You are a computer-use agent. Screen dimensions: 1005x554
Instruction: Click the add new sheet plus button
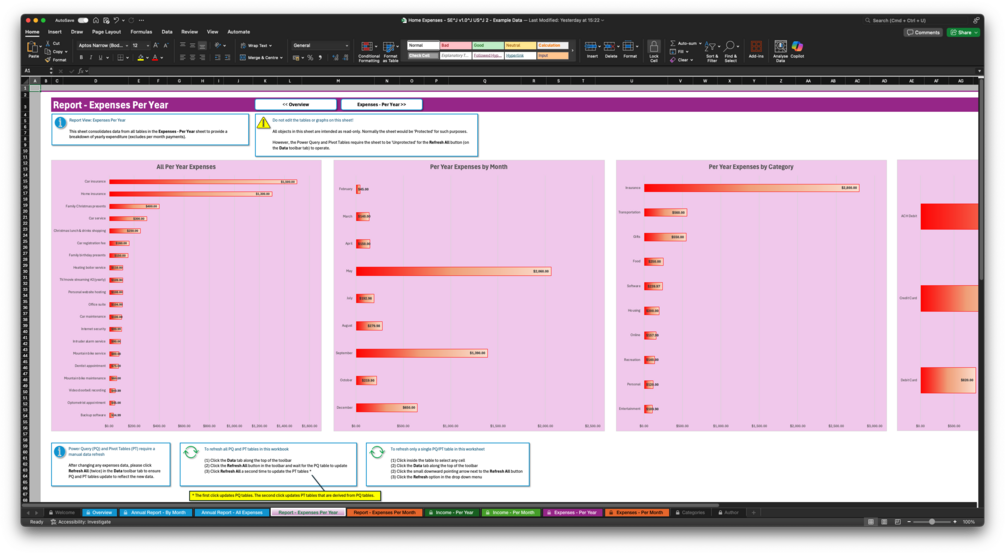[754, 512]
